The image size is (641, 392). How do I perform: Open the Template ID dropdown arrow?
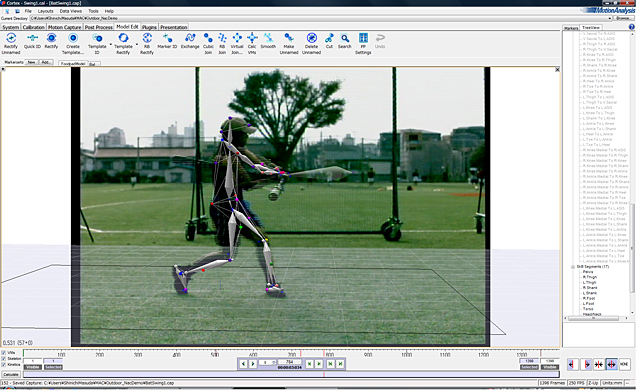[110, 44]
